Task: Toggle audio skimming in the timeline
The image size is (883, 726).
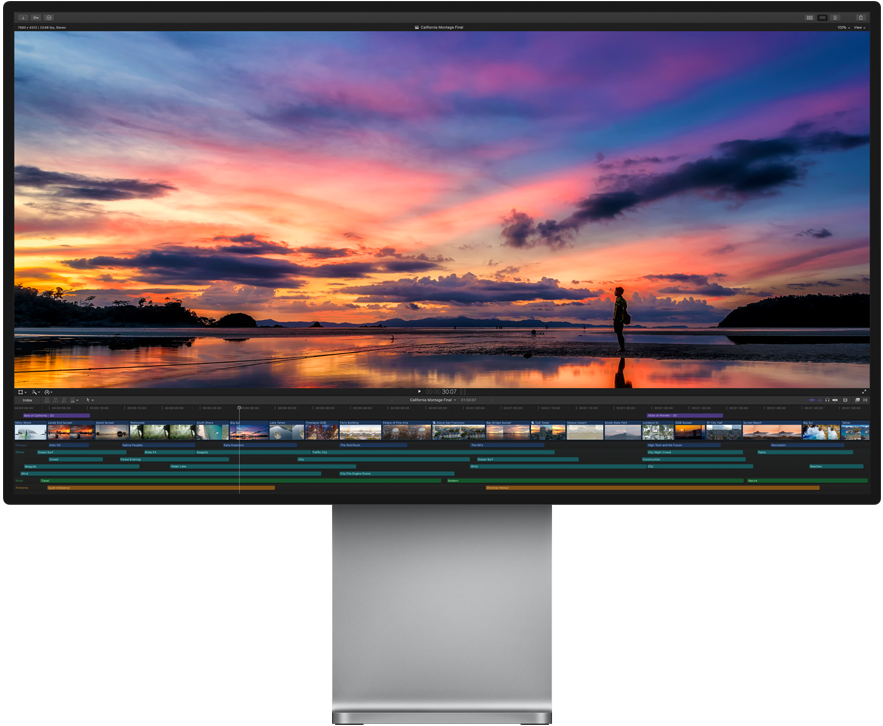Action: (819, 400)
